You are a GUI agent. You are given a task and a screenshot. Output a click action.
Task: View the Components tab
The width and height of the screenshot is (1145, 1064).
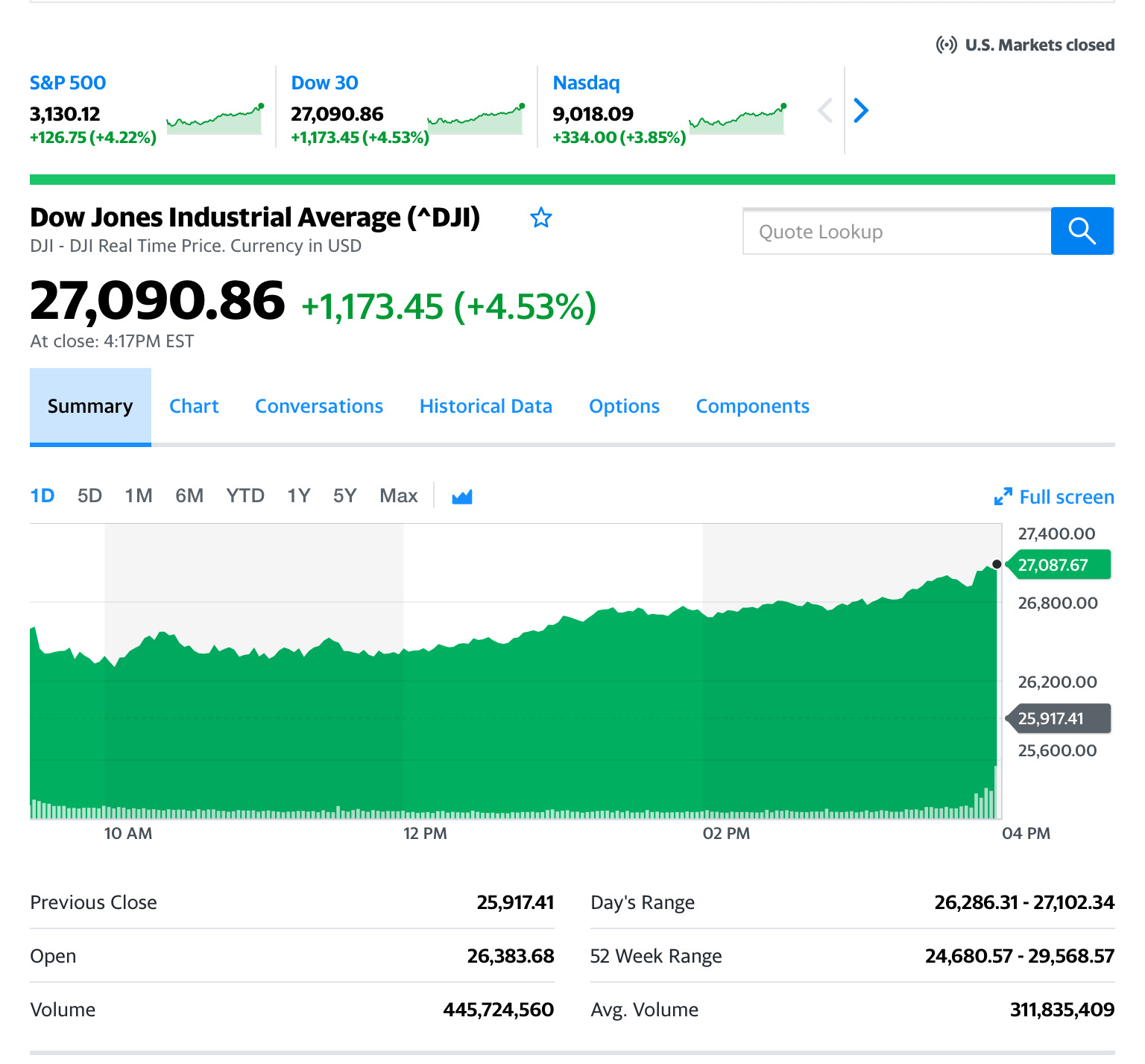point(753,406)
